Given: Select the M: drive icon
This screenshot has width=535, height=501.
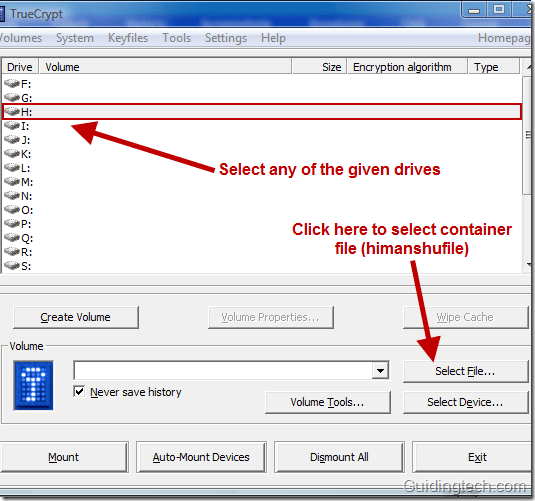Looking at the screenshot, I should click(12, 182).
